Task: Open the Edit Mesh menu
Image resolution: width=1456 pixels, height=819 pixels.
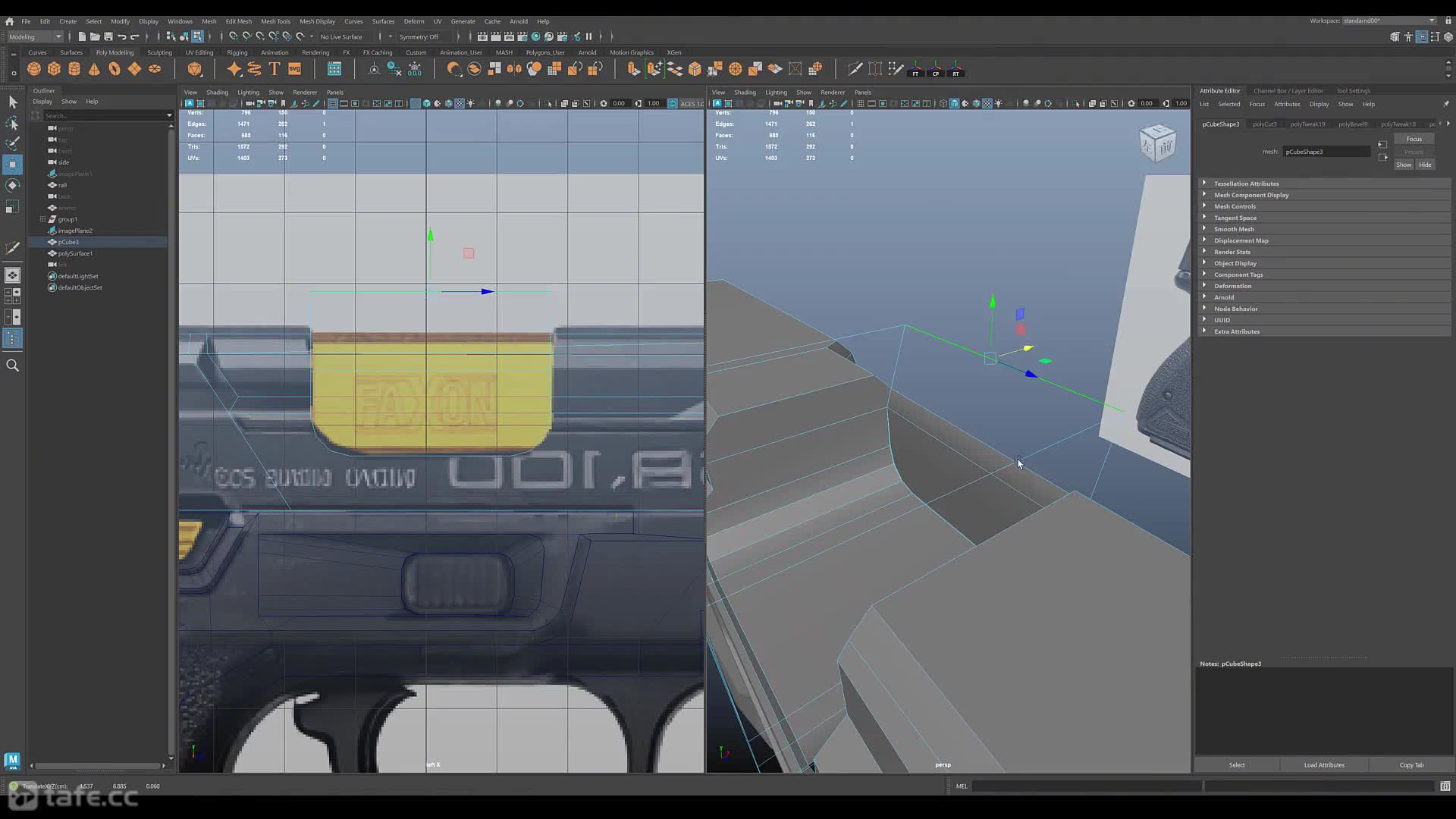Action: click(238, 21)
